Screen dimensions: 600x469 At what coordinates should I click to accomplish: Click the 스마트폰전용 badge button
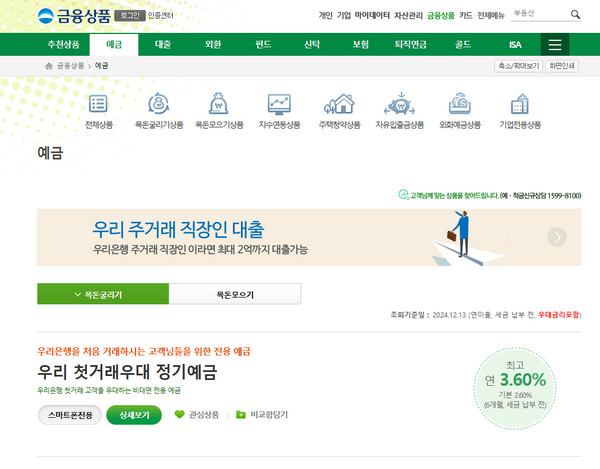pyautogui.click(x=70, y=415)
